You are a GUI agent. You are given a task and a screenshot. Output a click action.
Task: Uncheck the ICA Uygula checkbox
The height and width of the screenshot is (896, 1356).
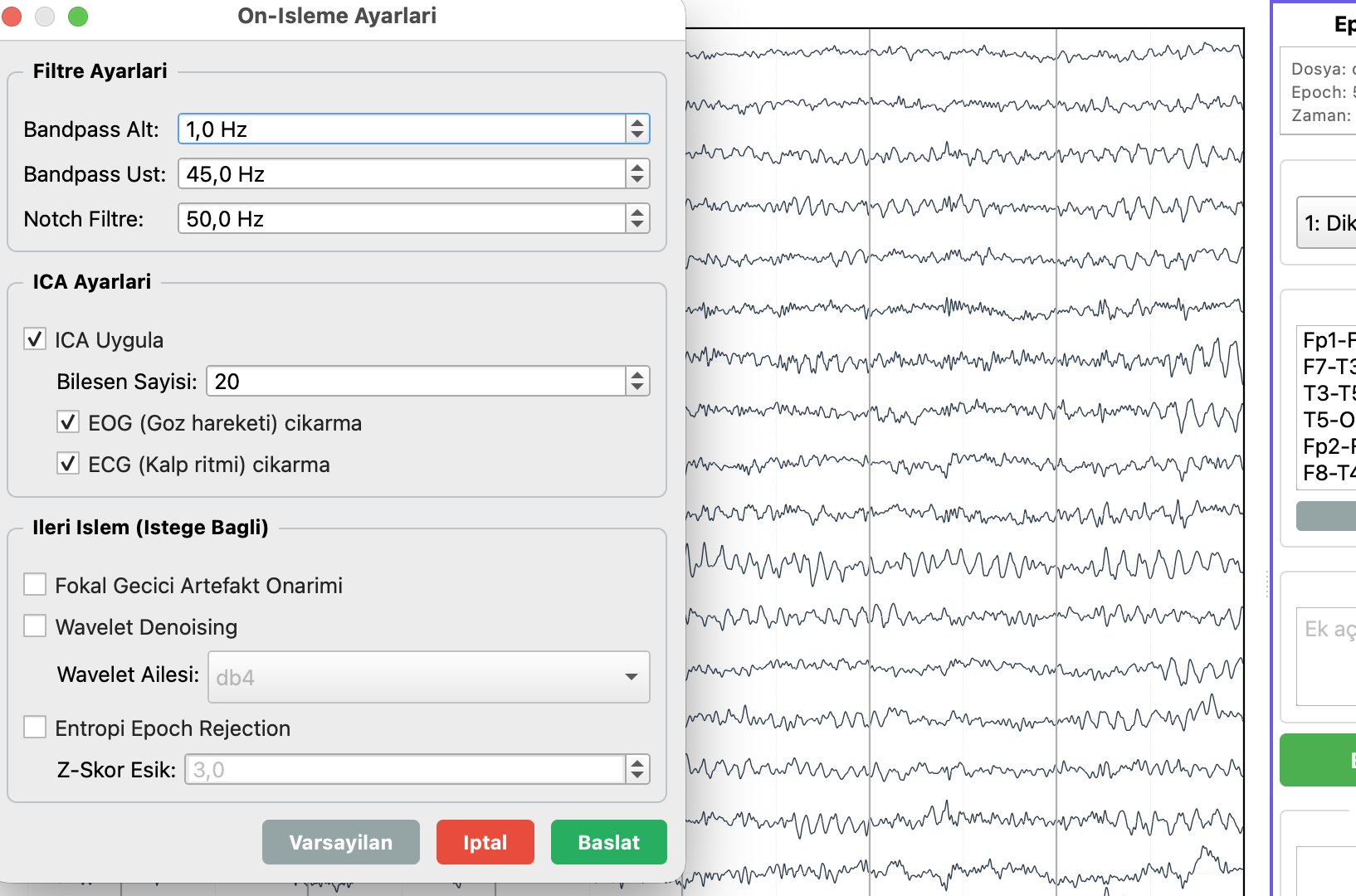(35, 339)
